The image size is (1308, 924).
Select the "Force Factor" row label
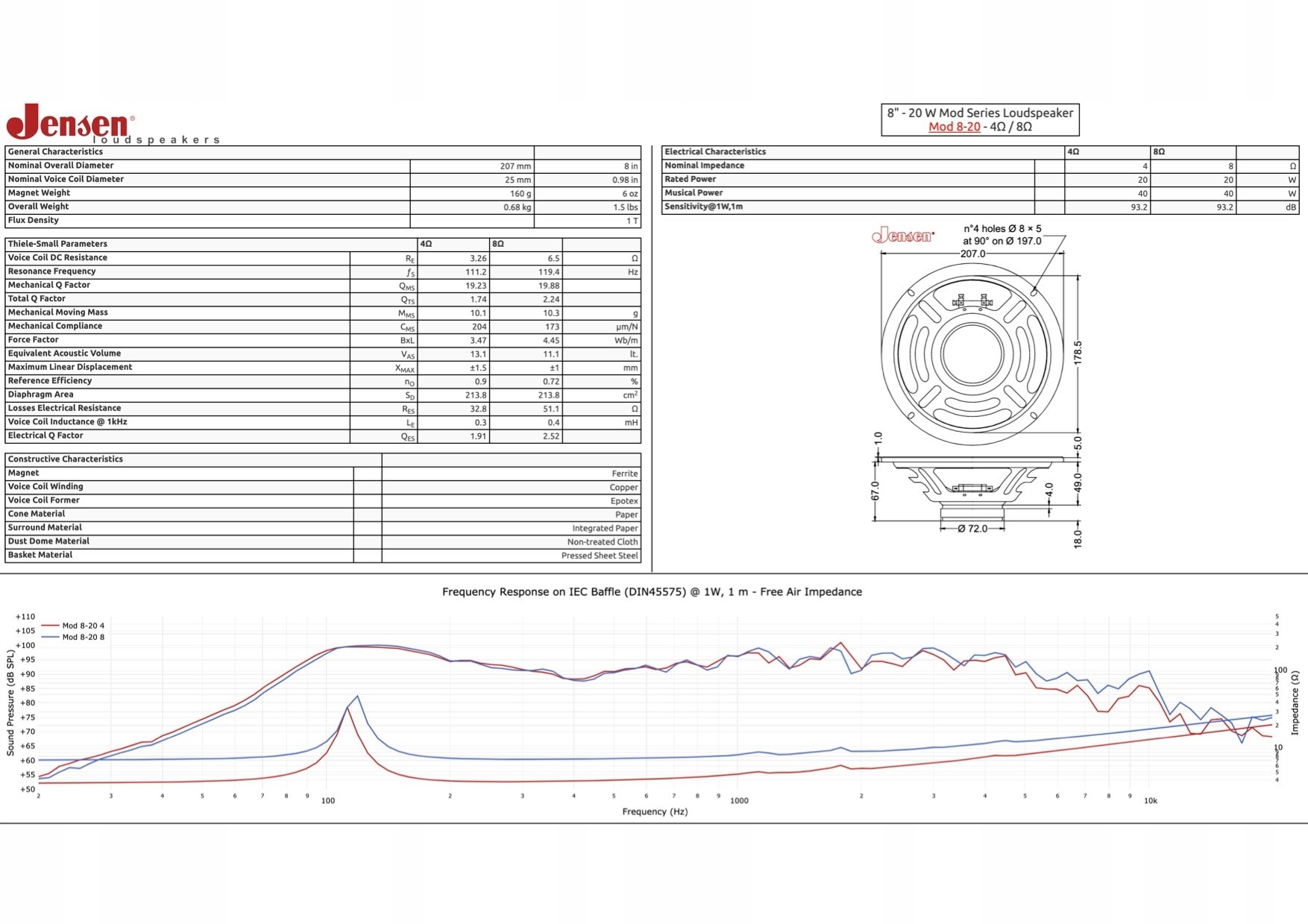33,340
